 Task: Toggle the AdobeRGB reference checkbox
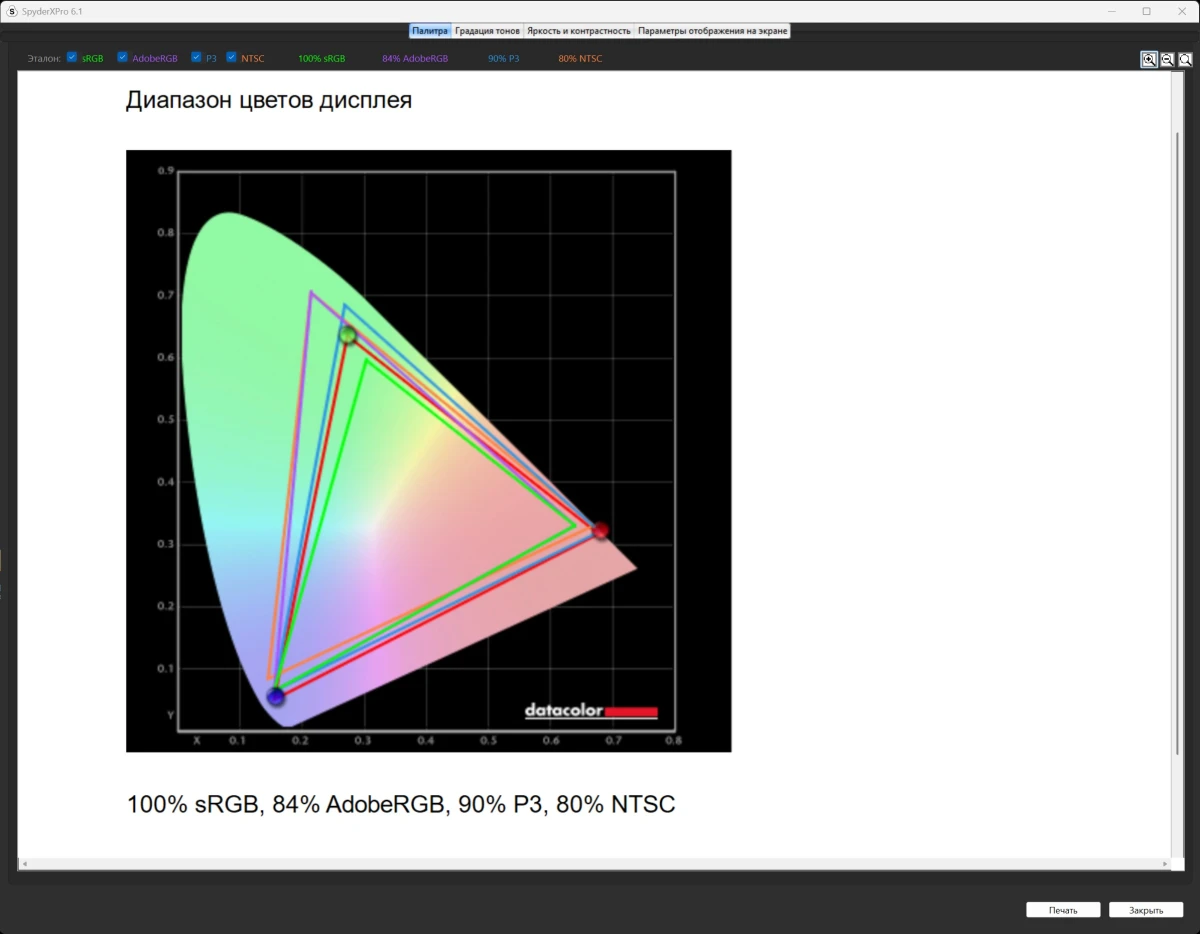tap(122, 58)
